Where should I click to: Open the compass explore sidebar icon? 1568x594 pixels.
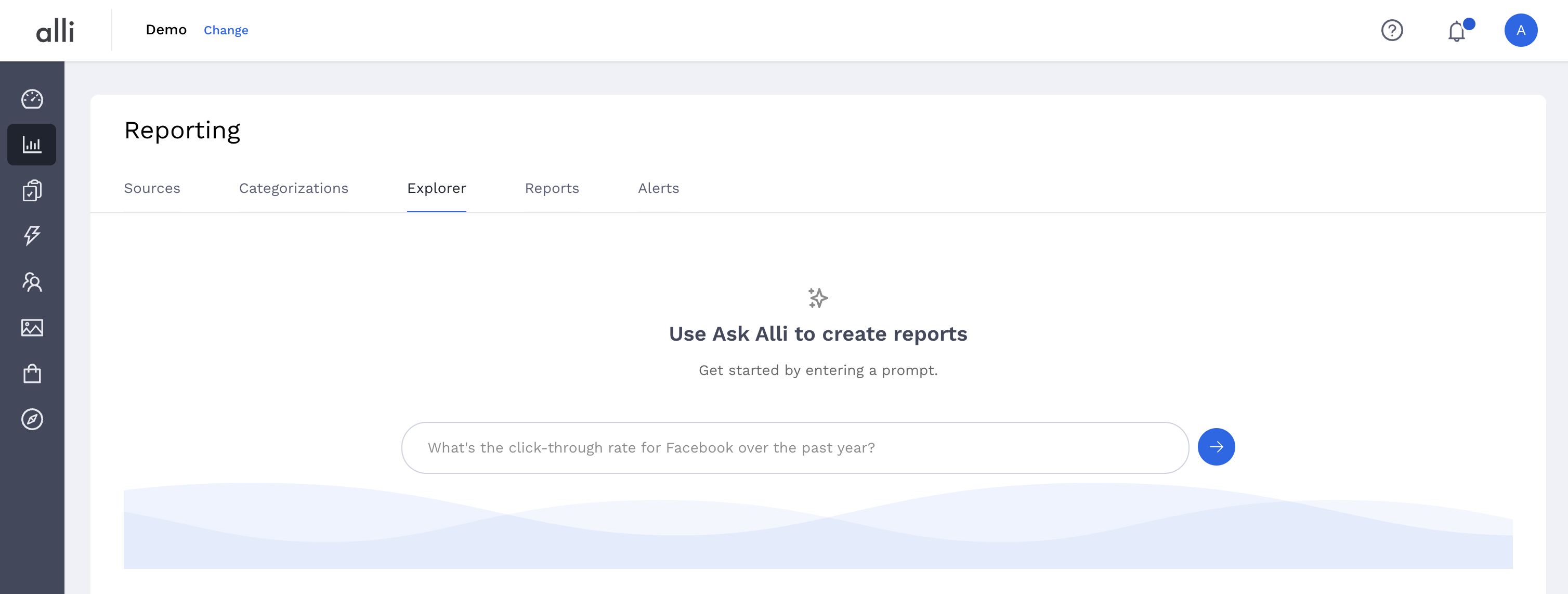click(x=32, y=419)
